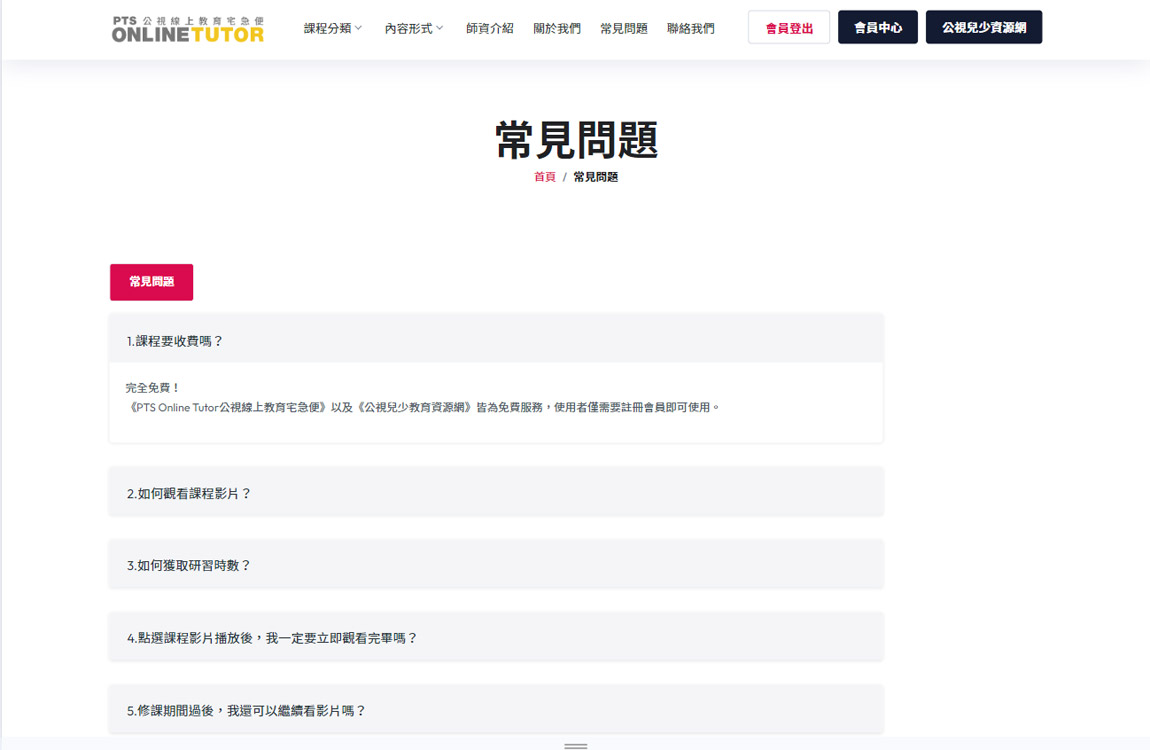This screenshot has height=750, width=1150.
Task: Select 常見問題 in the top navigation
Action: point(623,28)
